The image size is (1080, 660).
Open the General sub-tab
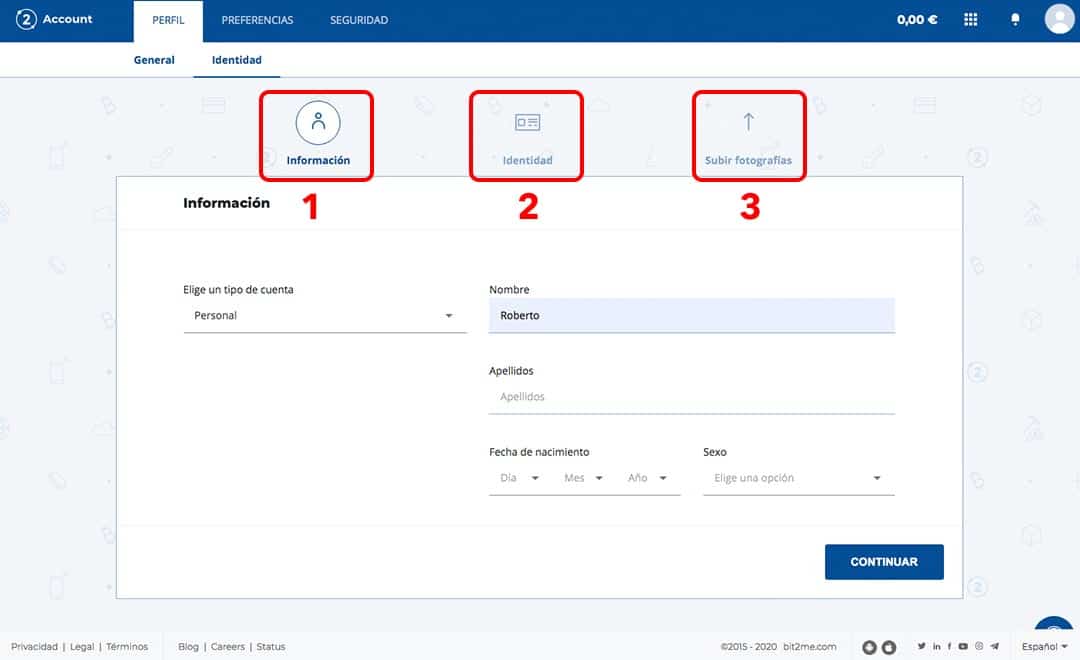154,60
